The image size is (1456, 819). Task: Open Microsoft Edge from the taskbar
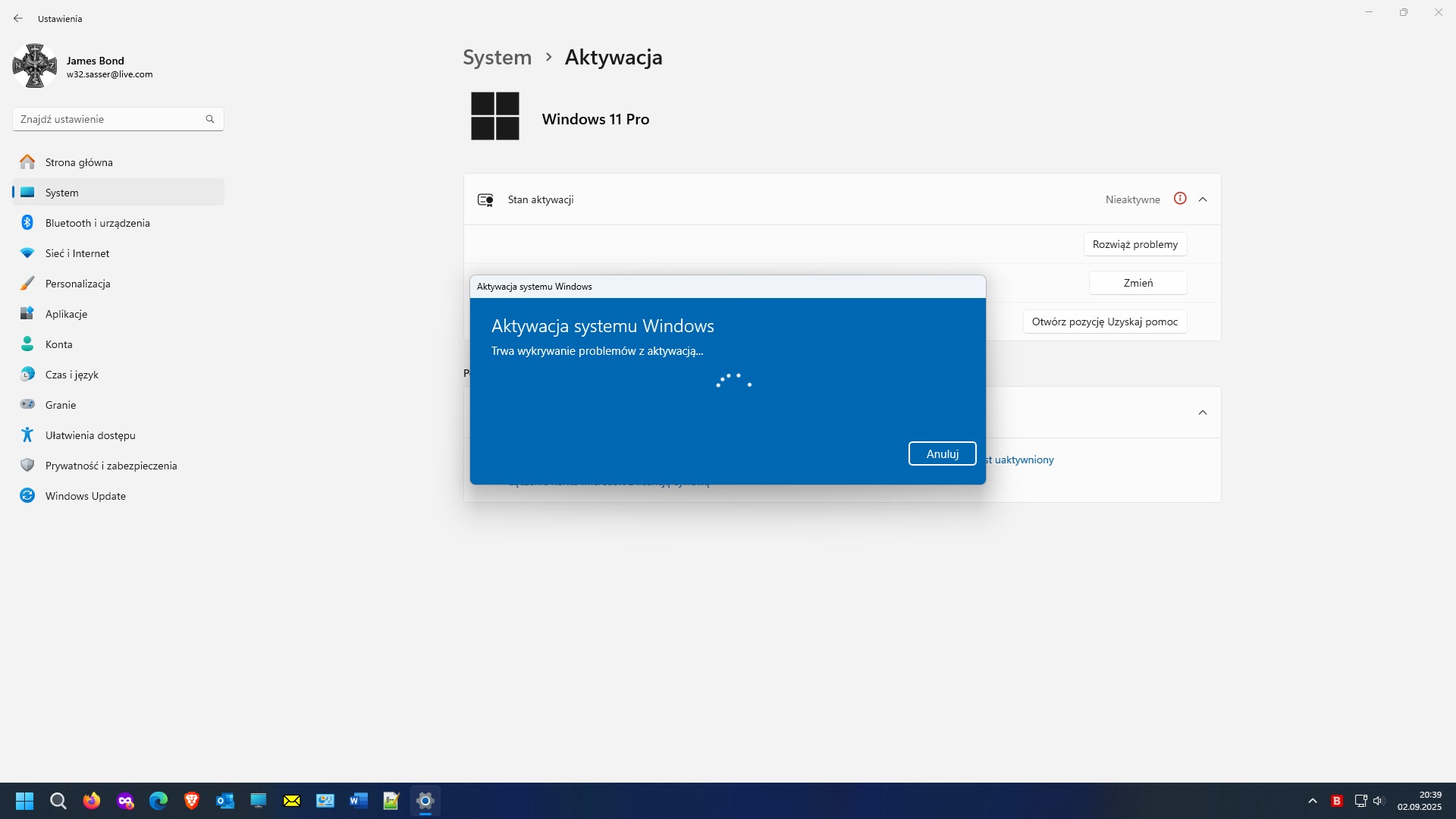tap(158, 801)
